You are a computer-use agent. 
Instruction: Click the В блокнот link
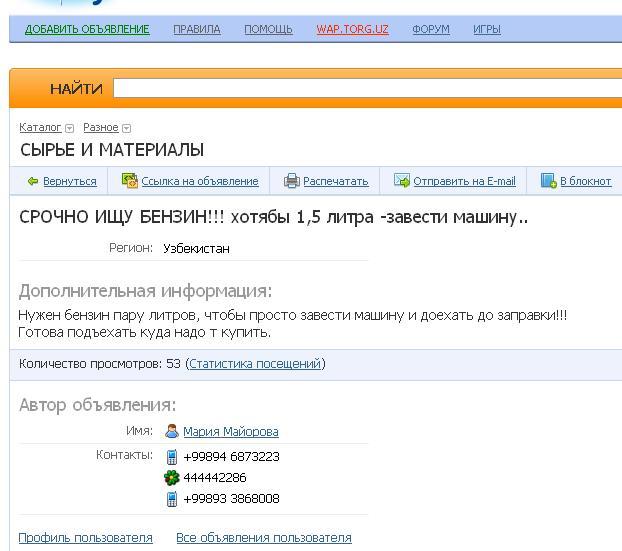coord(586,181)
